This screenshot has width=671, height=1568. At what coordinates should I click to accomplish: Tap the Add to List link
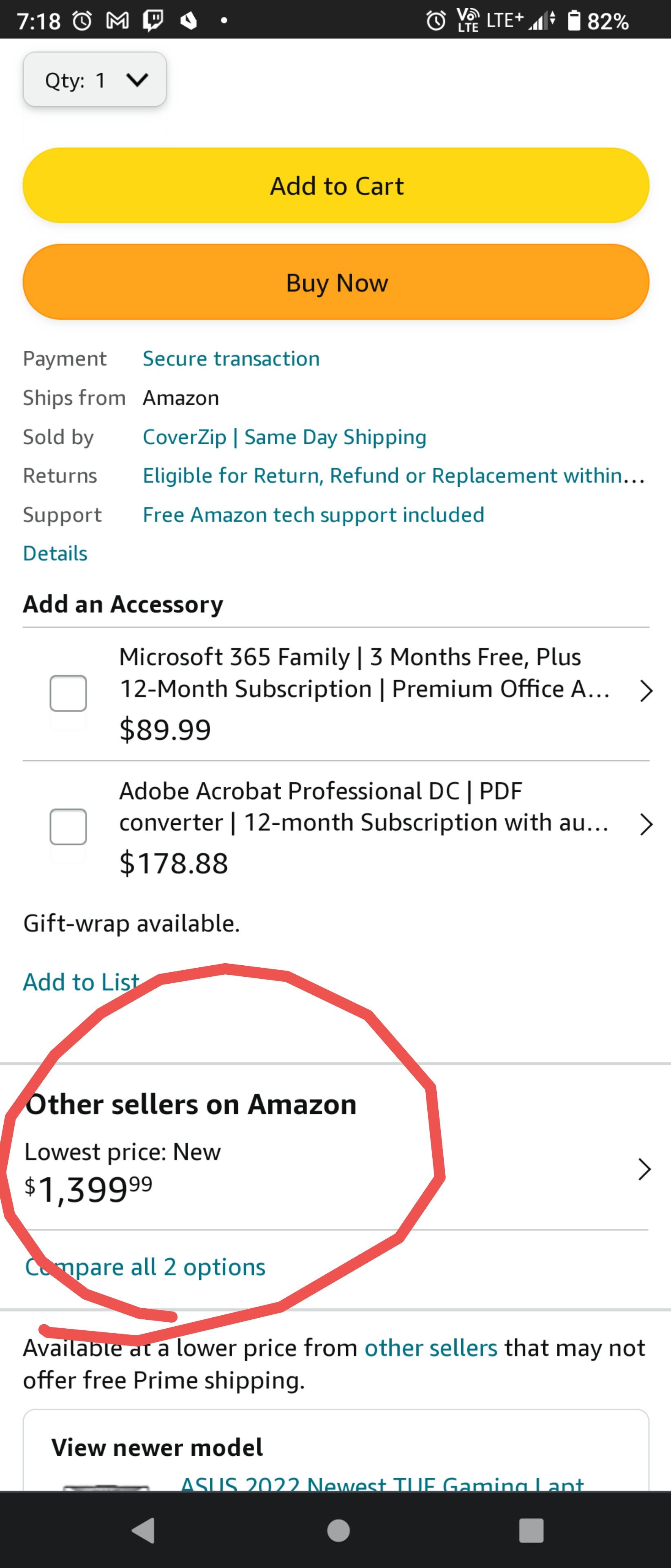82,982
